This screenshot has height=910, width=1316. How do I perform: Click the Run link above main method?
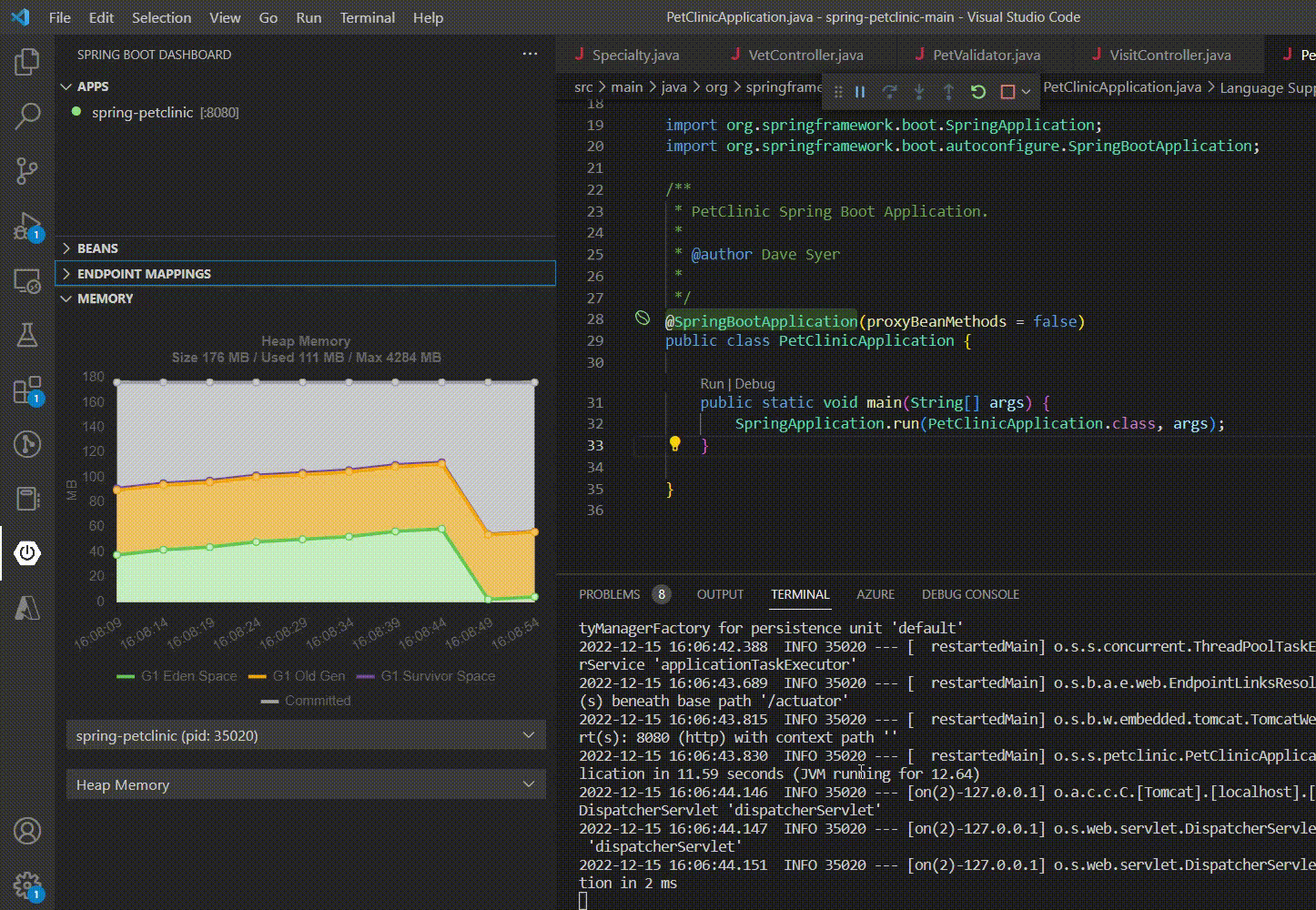714,383
